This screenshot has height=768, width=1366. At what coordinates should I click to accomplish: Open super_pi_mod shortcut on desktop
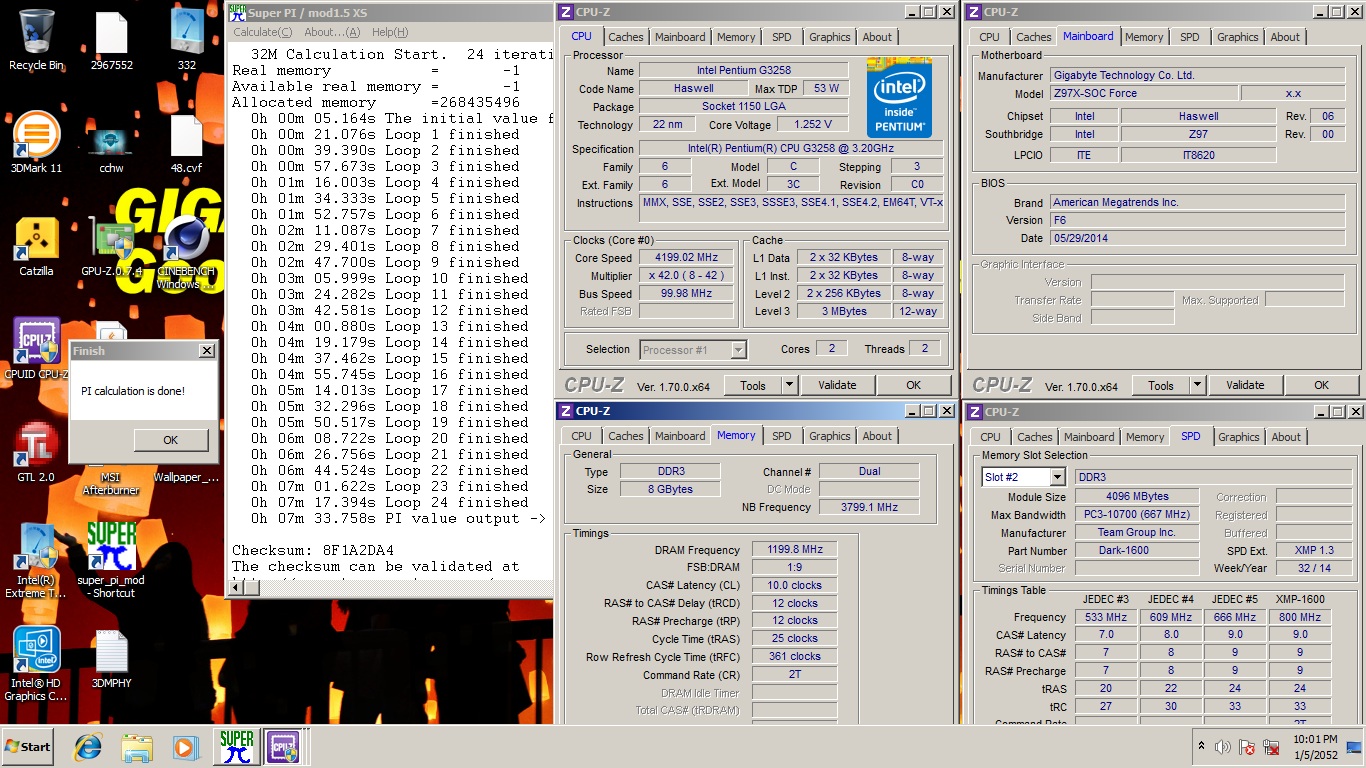pos(111,560)
